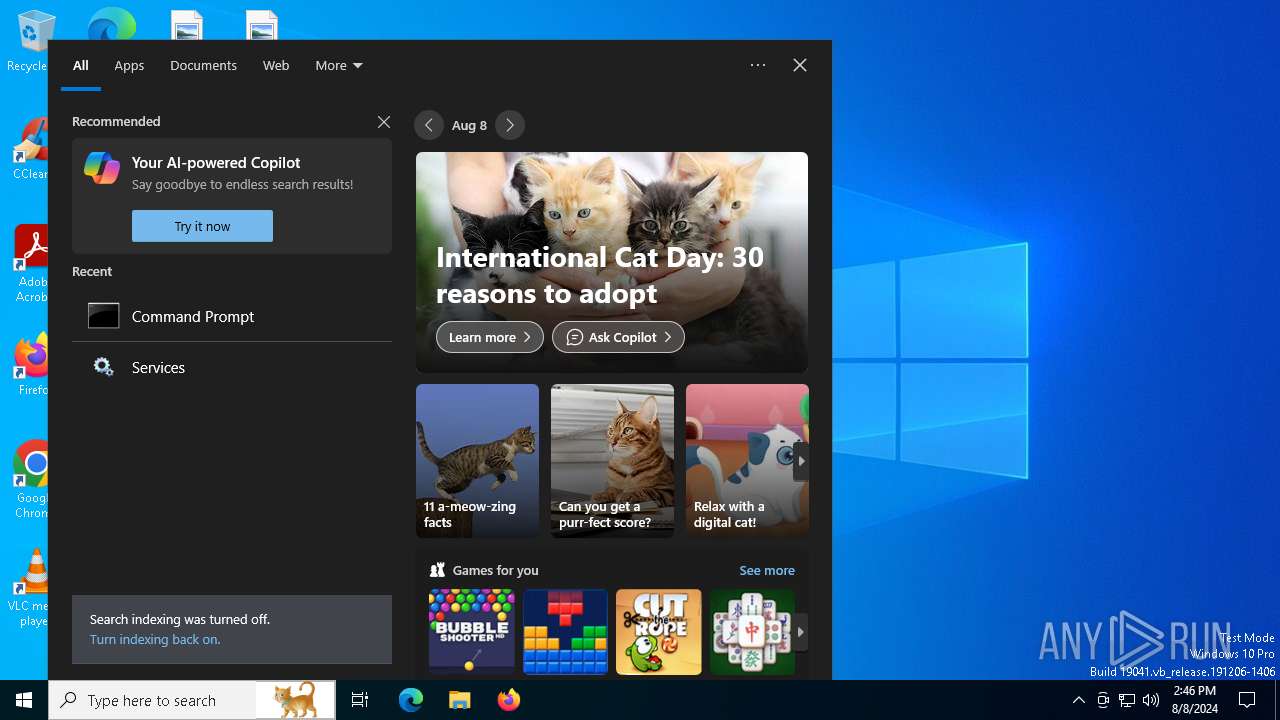This screenshot has height=720, width=1280.
Task: Open the 11 a-meow-zing facts card
Action: coord(477,461)
